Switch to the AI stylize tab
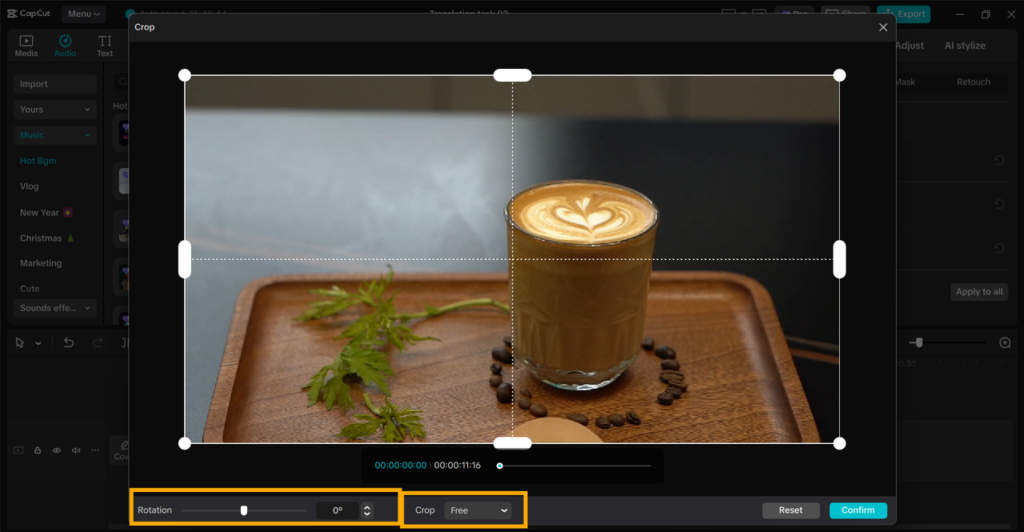The height and width of the screenshot is (532, 1024). point(964,46)
